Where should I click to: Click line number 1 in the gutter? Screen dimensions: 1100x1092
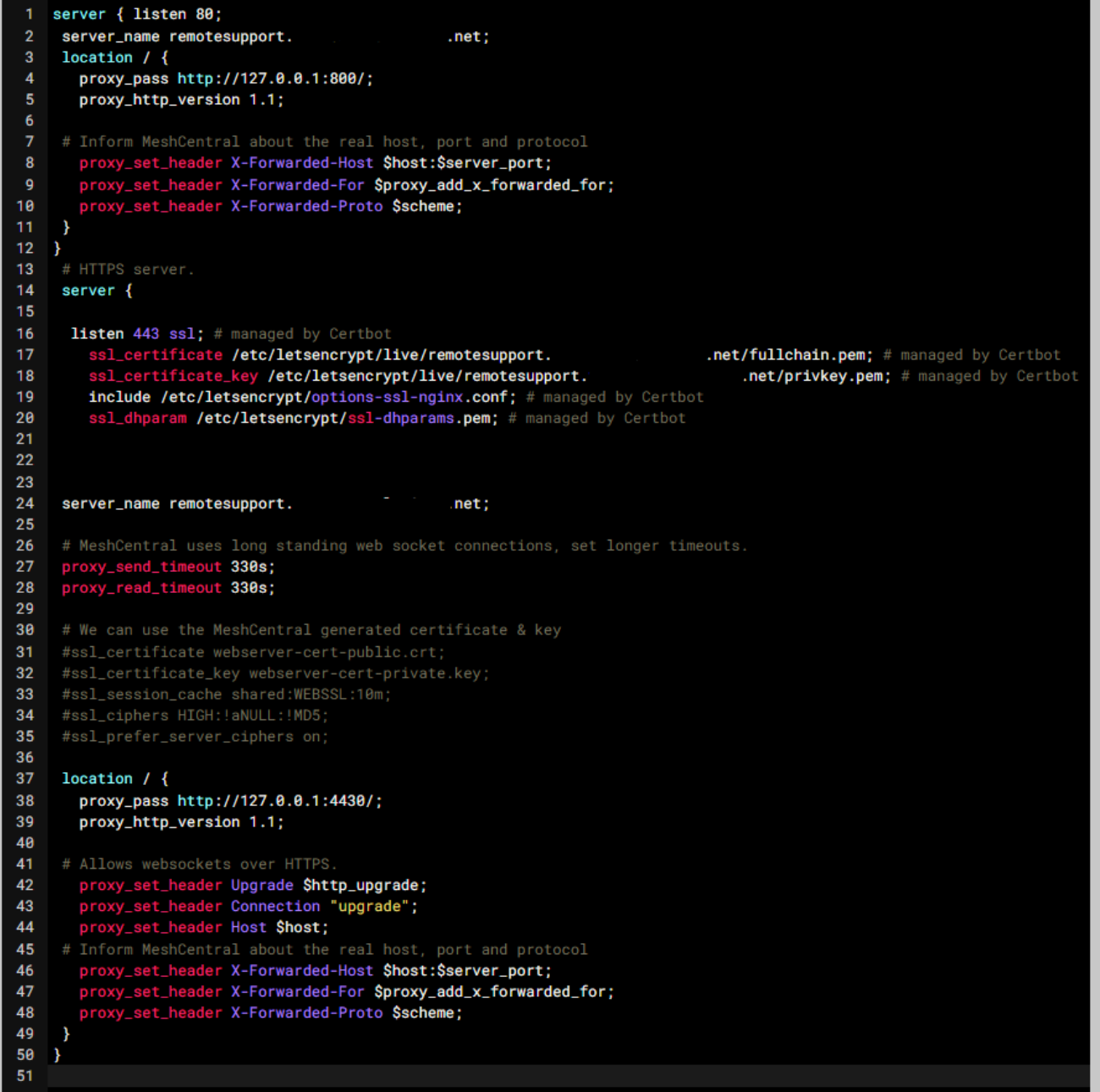[x=29, y=14]
